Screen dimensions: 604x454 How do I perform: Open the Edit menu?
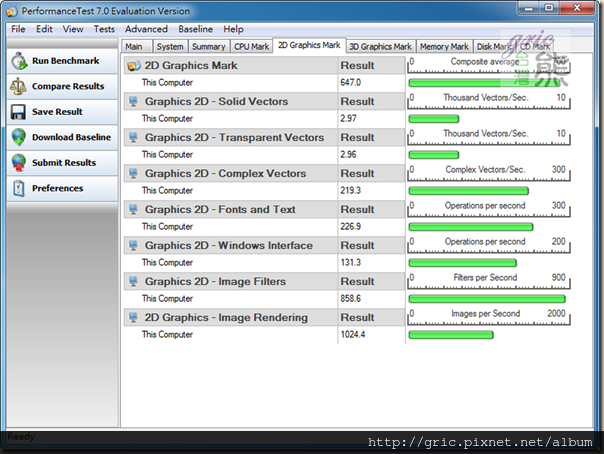(x=44, y=29)
